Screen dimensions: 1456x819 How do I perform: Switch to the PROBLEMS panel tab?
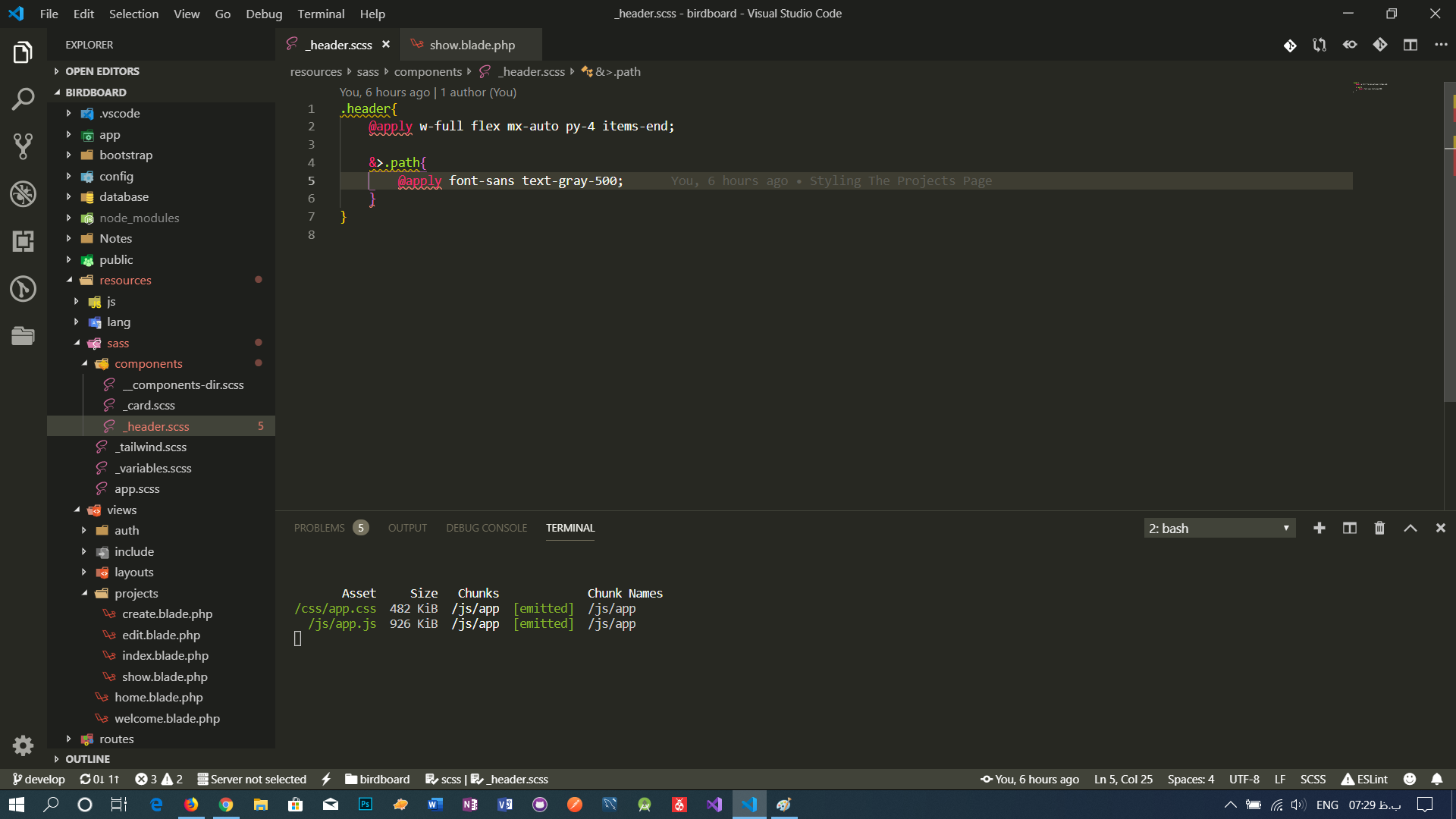(x=331, y=528)
